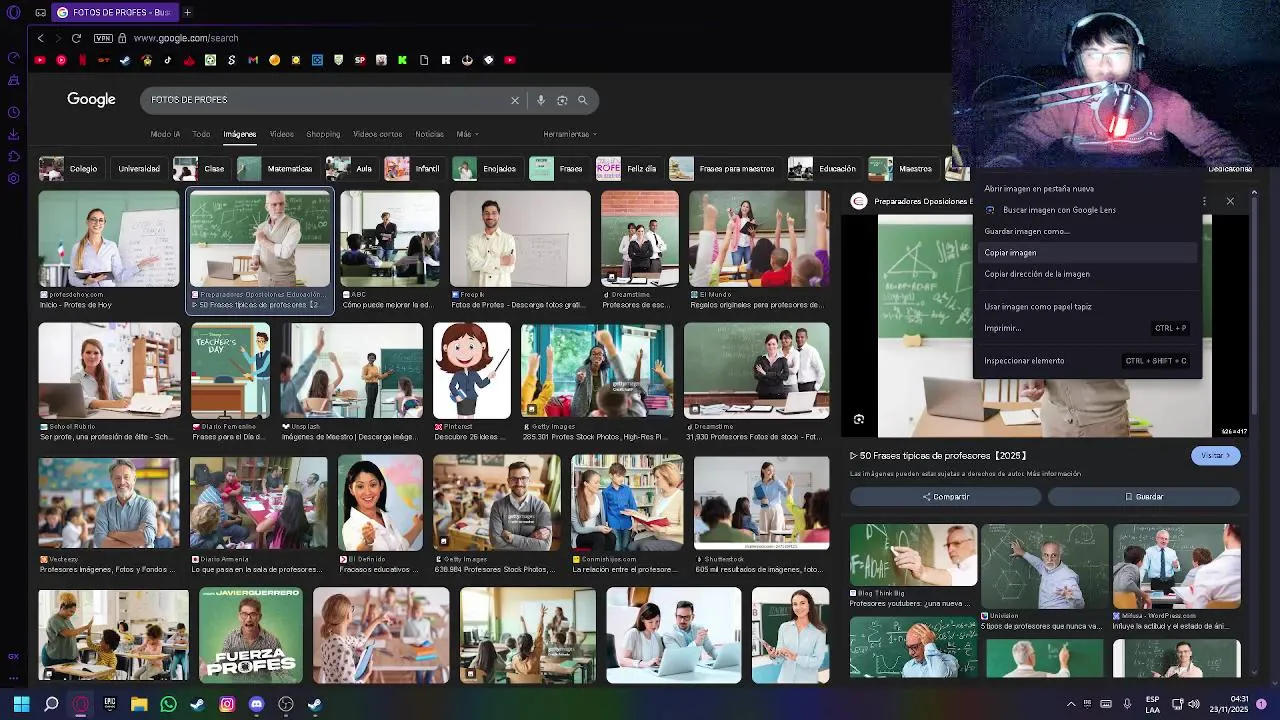Screen dimensions: 1280x720
Task: Open OBS Studio from taskbar
Action: (x=286, y=704)
